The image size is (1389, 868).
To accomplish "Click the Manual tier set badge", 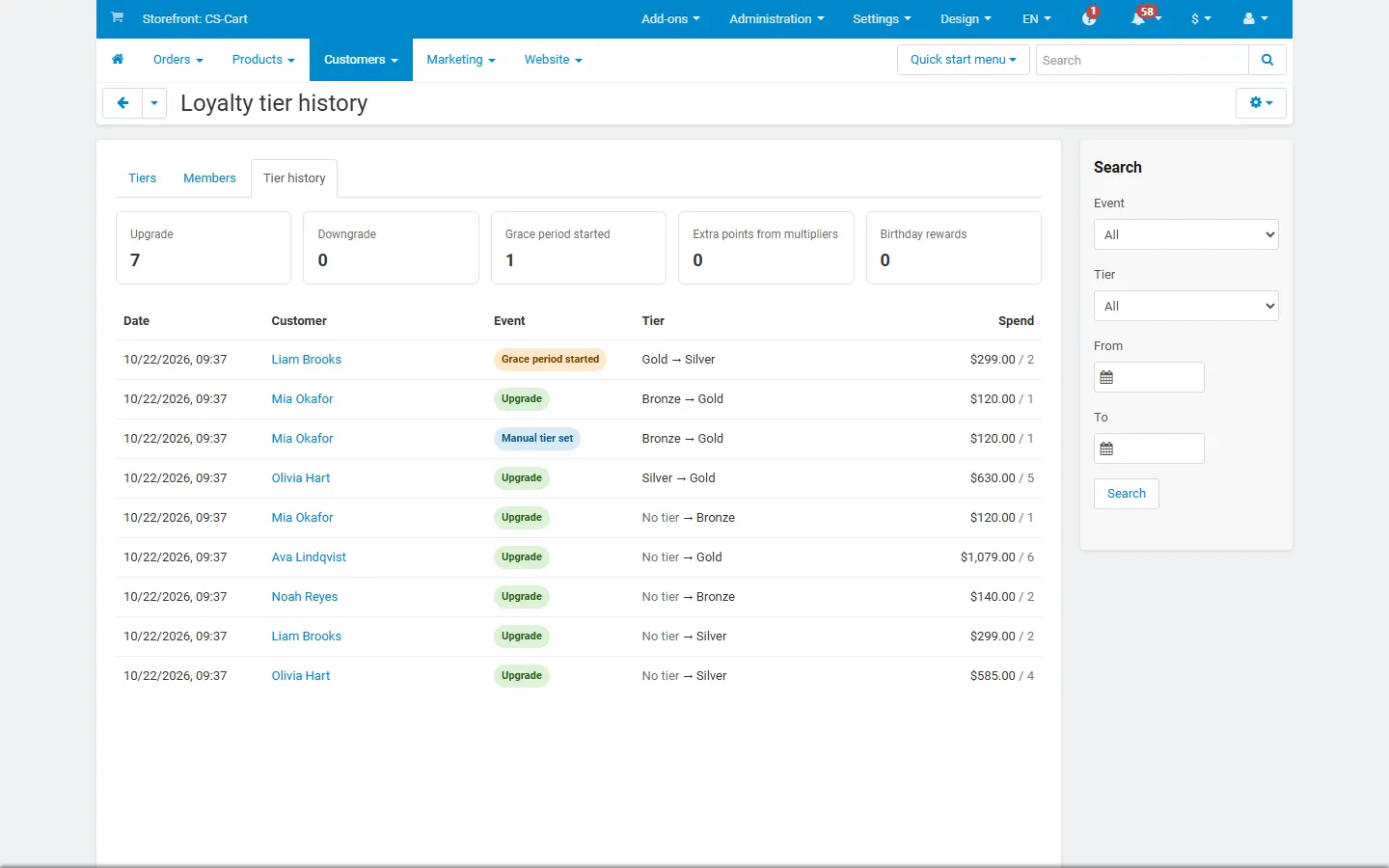I will 537,439.
